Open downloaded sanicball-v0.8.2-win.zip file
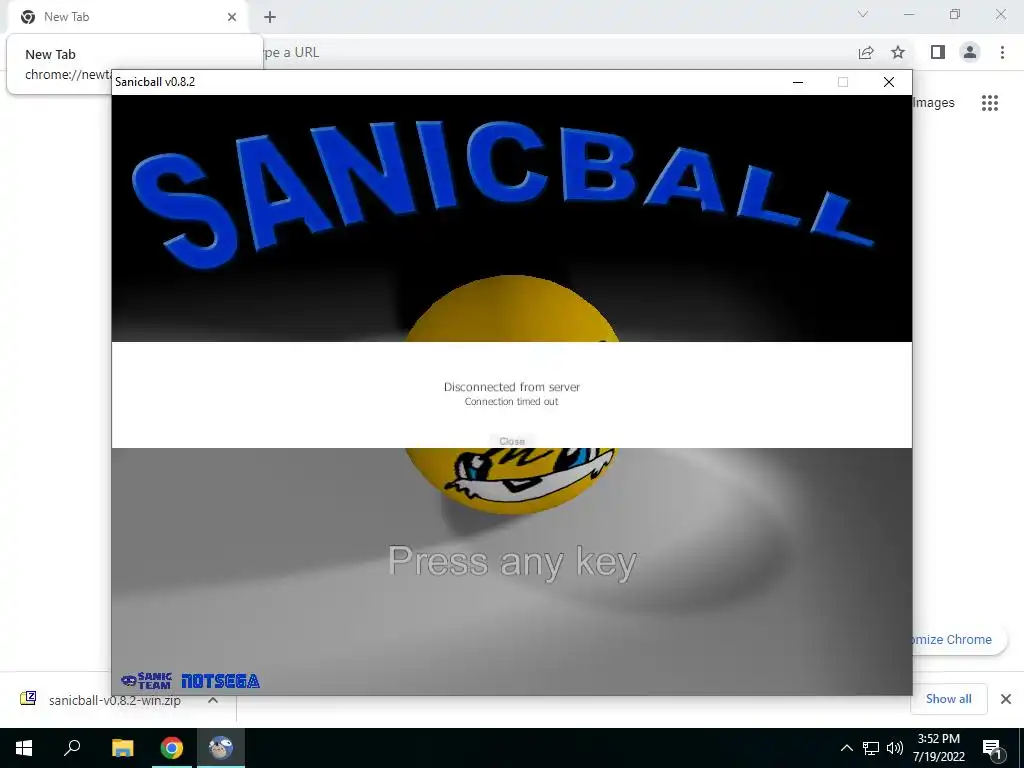1024x768 pixels. click(114, 700)
